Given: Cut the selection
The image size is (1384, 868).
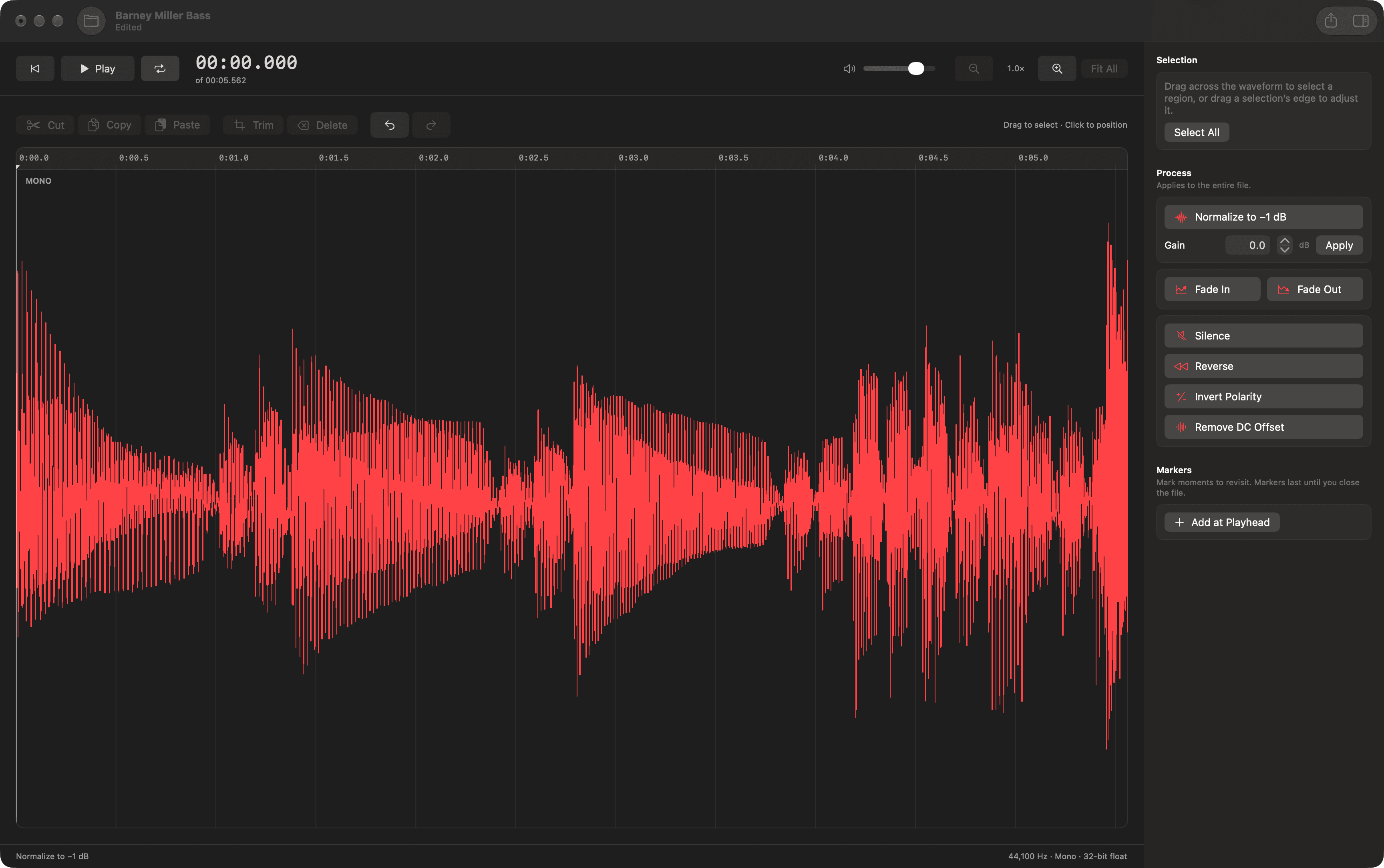Looking at the screenshot, I should click(45, 125).
